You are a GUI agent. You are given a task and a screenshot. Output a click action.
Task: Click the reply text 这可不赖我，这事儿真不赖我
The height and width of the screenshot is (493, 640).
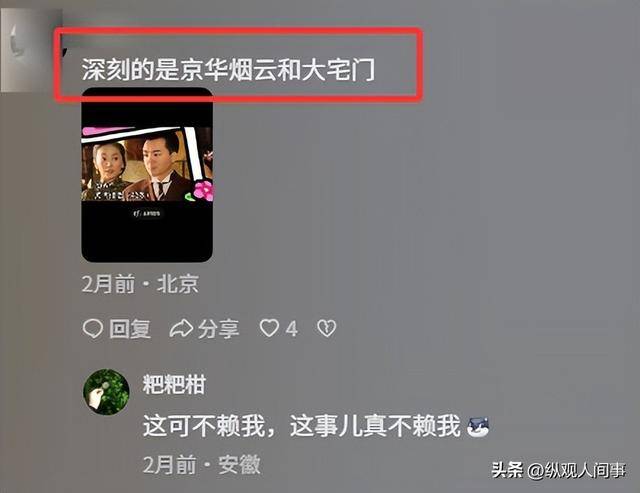click(302, 426)
